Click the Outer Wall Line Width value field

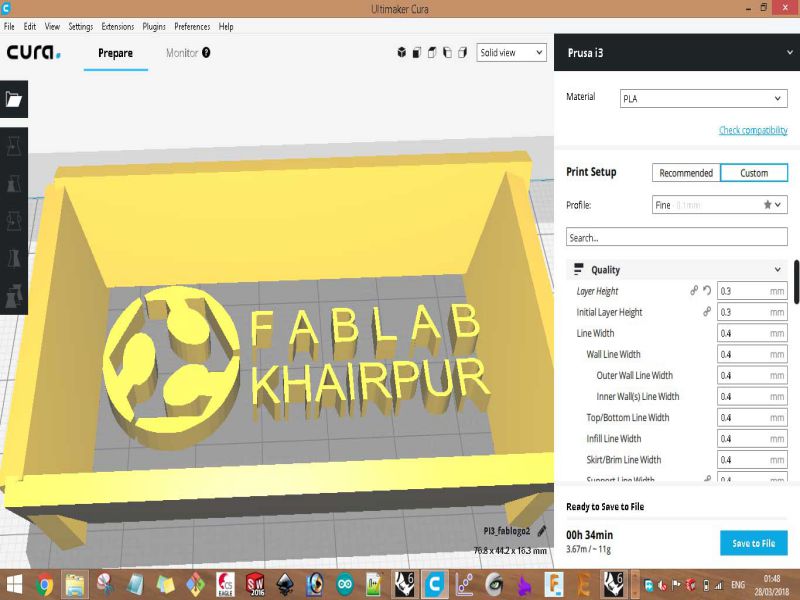(x=752, y=375)
